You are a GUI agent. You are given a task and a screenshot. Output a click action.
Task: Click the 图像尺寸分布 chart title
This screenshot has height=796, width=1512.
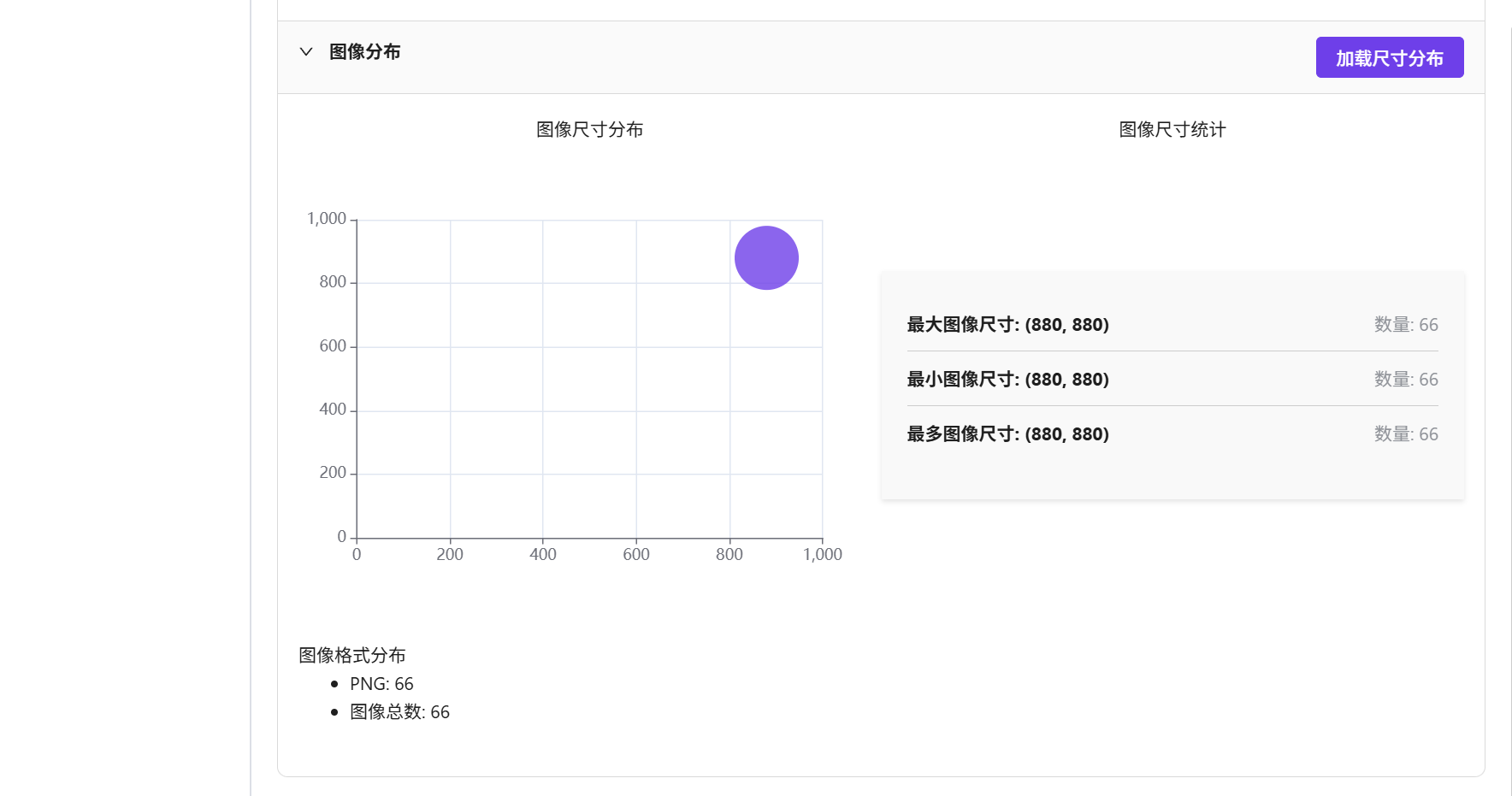point(589,129)
